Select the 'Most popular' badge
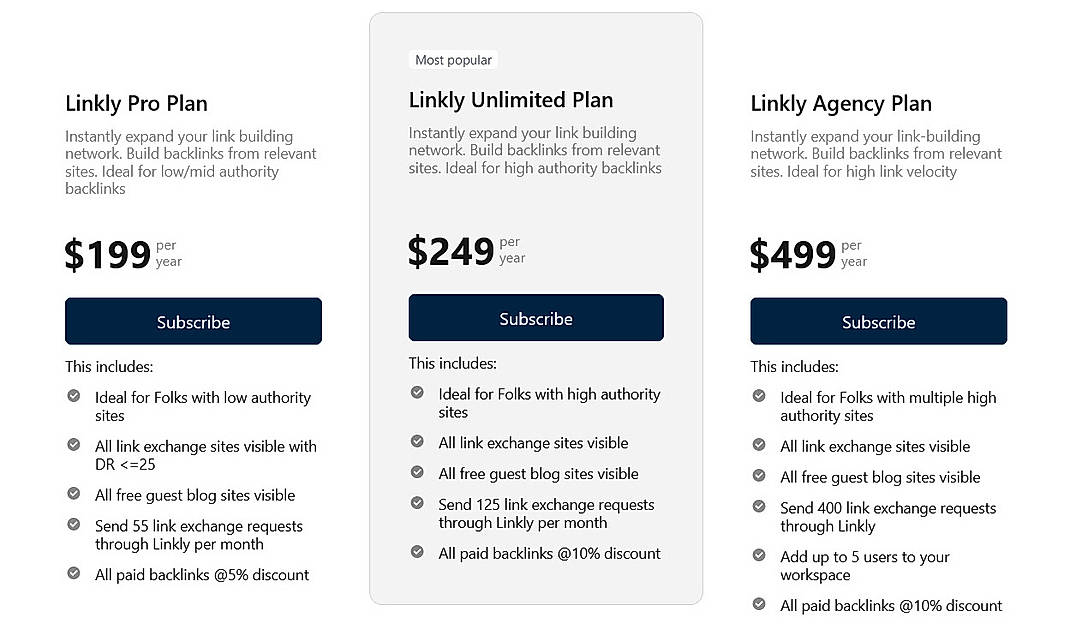This screenshot has height=637, width=1070. 454,59
